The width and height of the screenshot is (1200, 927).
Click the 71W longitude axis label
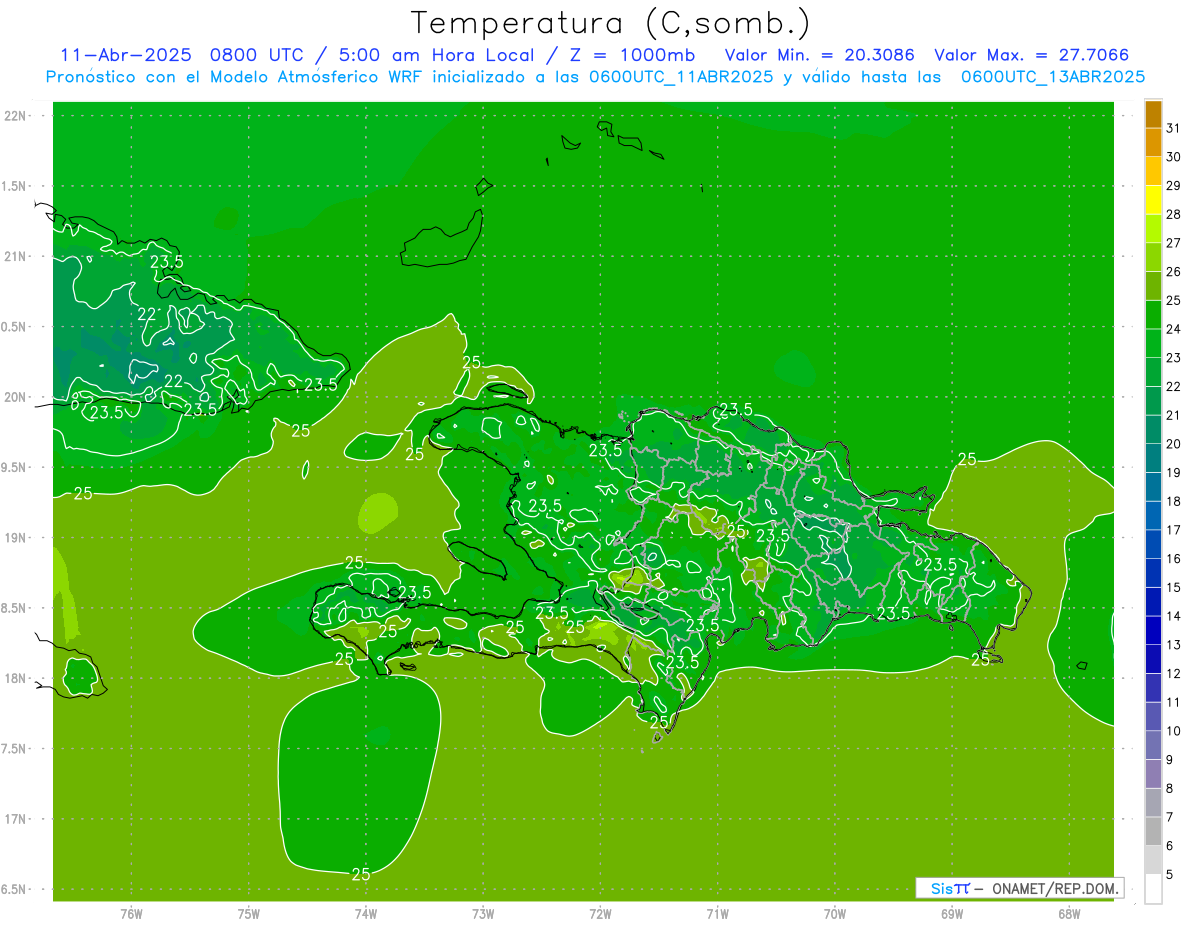[x=717, y=913]
